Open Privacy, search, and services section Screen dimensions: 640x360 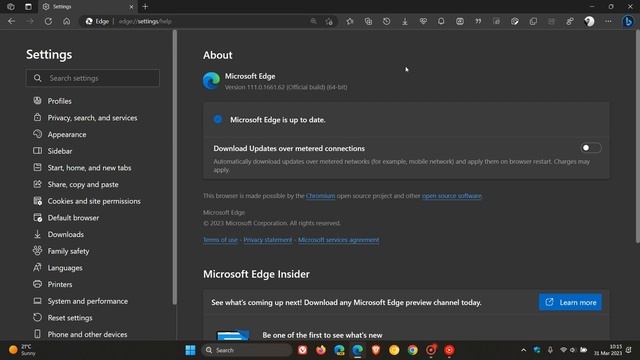[x=85, y=118]
